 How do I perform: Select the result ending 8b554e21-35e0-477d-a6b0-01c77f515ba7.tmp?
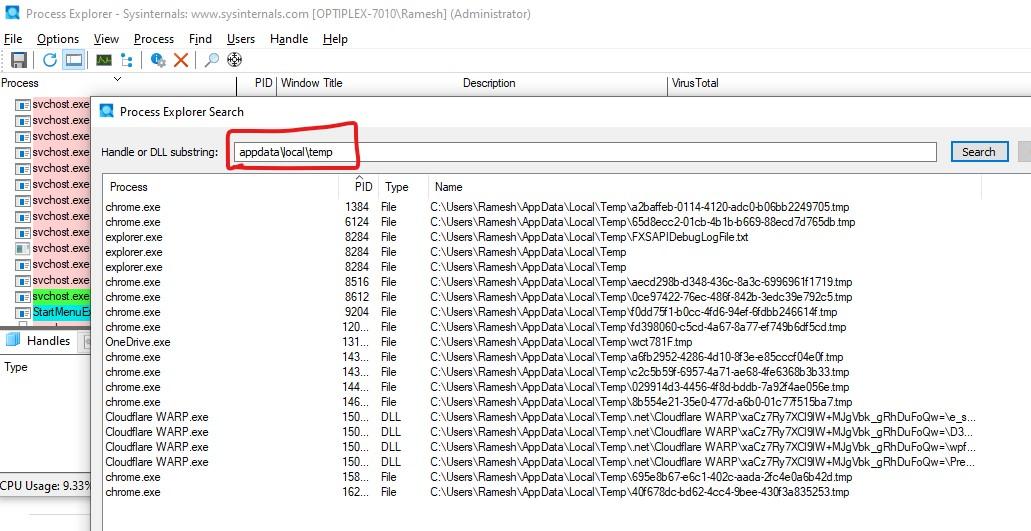(542, 402)
